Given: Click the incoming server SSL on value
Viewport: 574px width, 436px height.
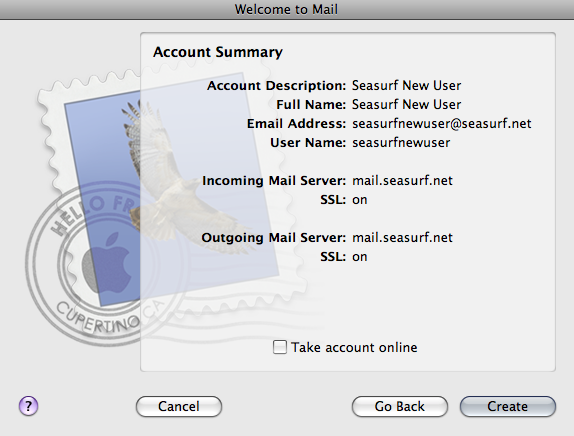Looking at the screenshot, I should [359, 200].
